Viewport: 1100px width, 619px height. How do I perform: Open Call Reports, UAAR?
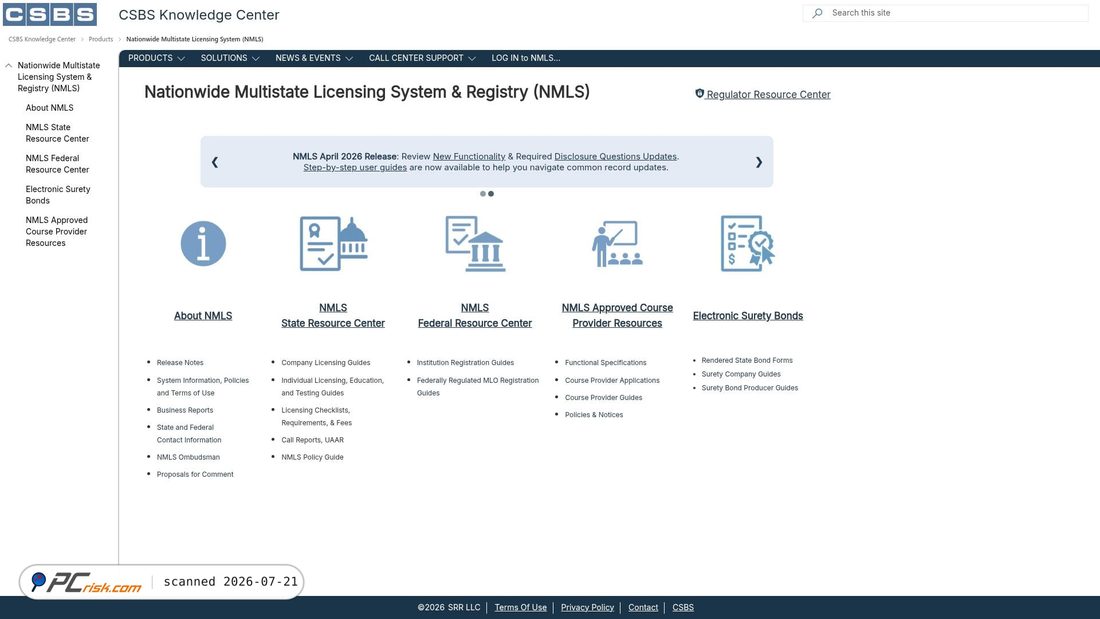(312, 440)
